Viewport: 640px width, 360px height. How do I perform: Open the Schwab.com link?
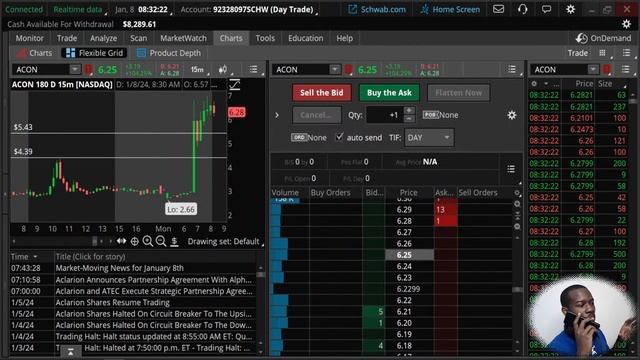[377, 9]
